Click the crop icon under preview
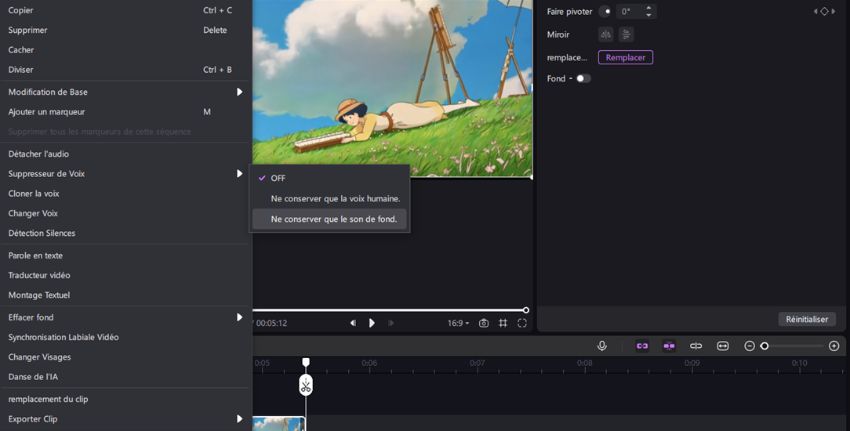 (x=503, y=323)
